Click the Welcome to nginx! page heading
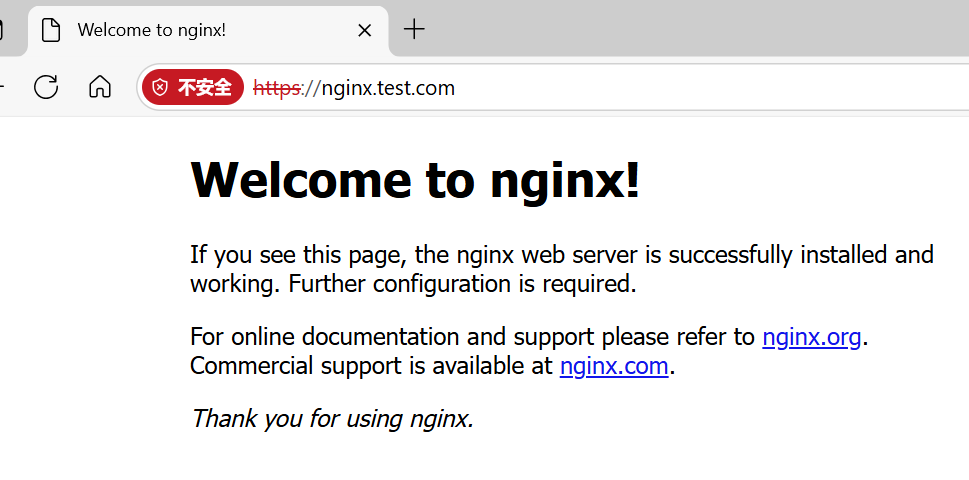Viewport: 969px width, 480px height. (x=415, y=180)
